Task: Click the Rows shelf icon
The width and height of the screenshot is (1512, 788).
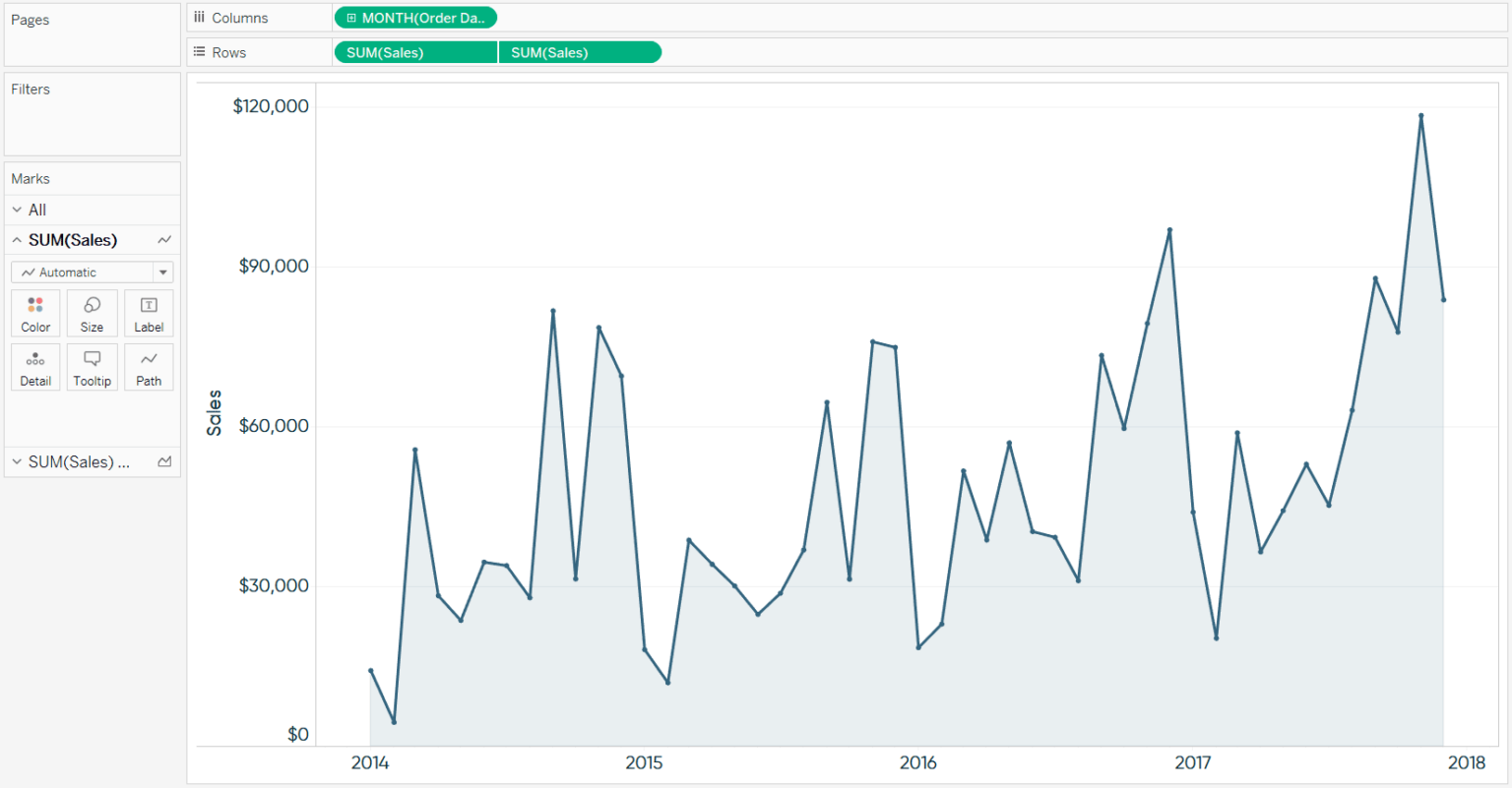Action: 199,51
